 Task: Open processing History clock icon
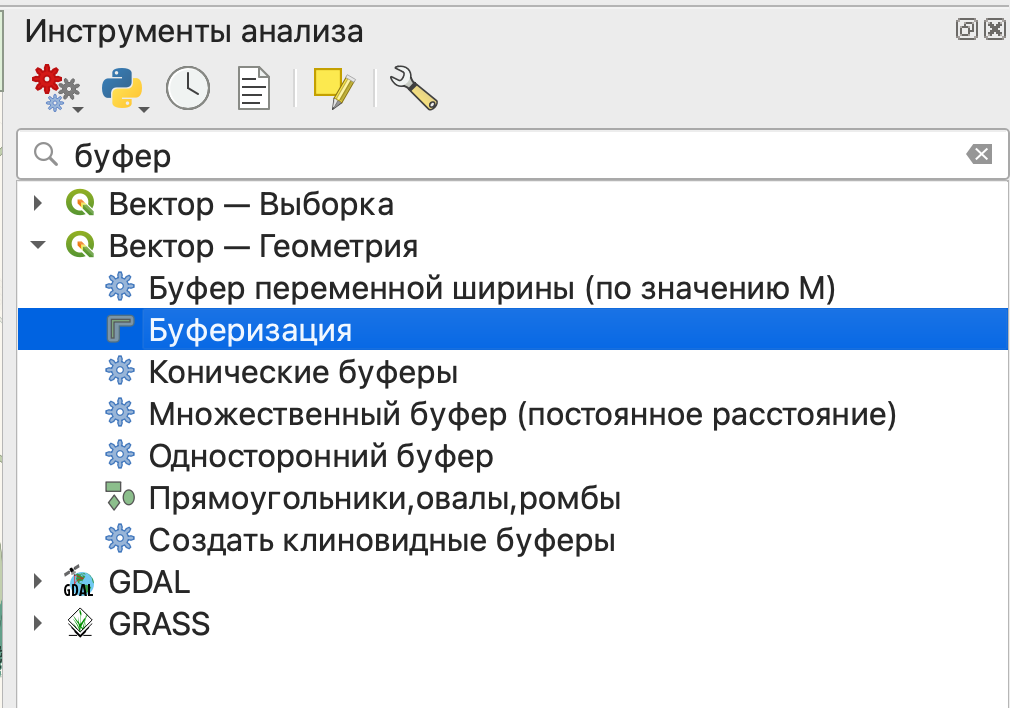(188, 89)
